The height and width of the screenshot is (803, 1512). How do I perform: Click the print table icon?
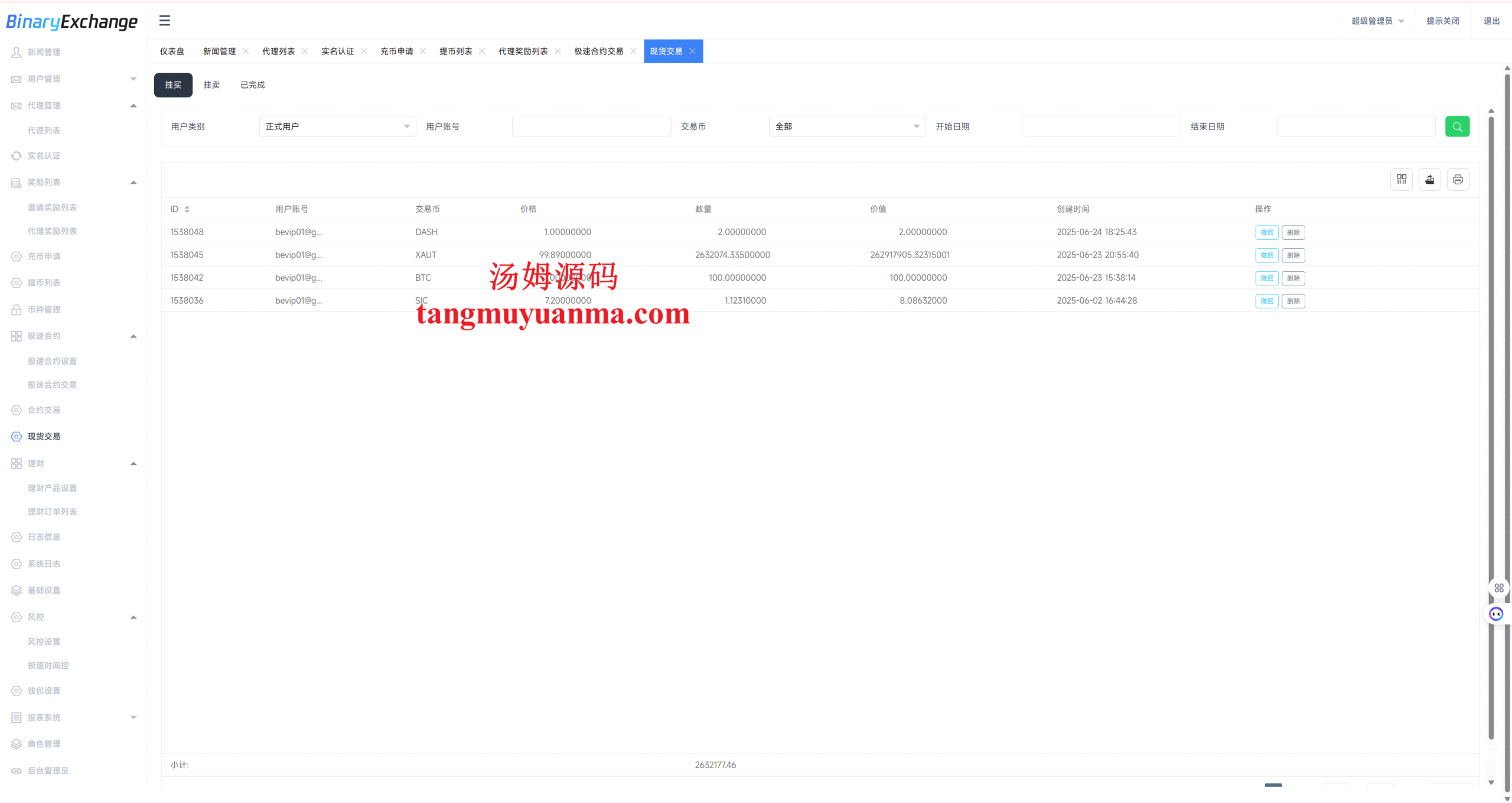1457,180
